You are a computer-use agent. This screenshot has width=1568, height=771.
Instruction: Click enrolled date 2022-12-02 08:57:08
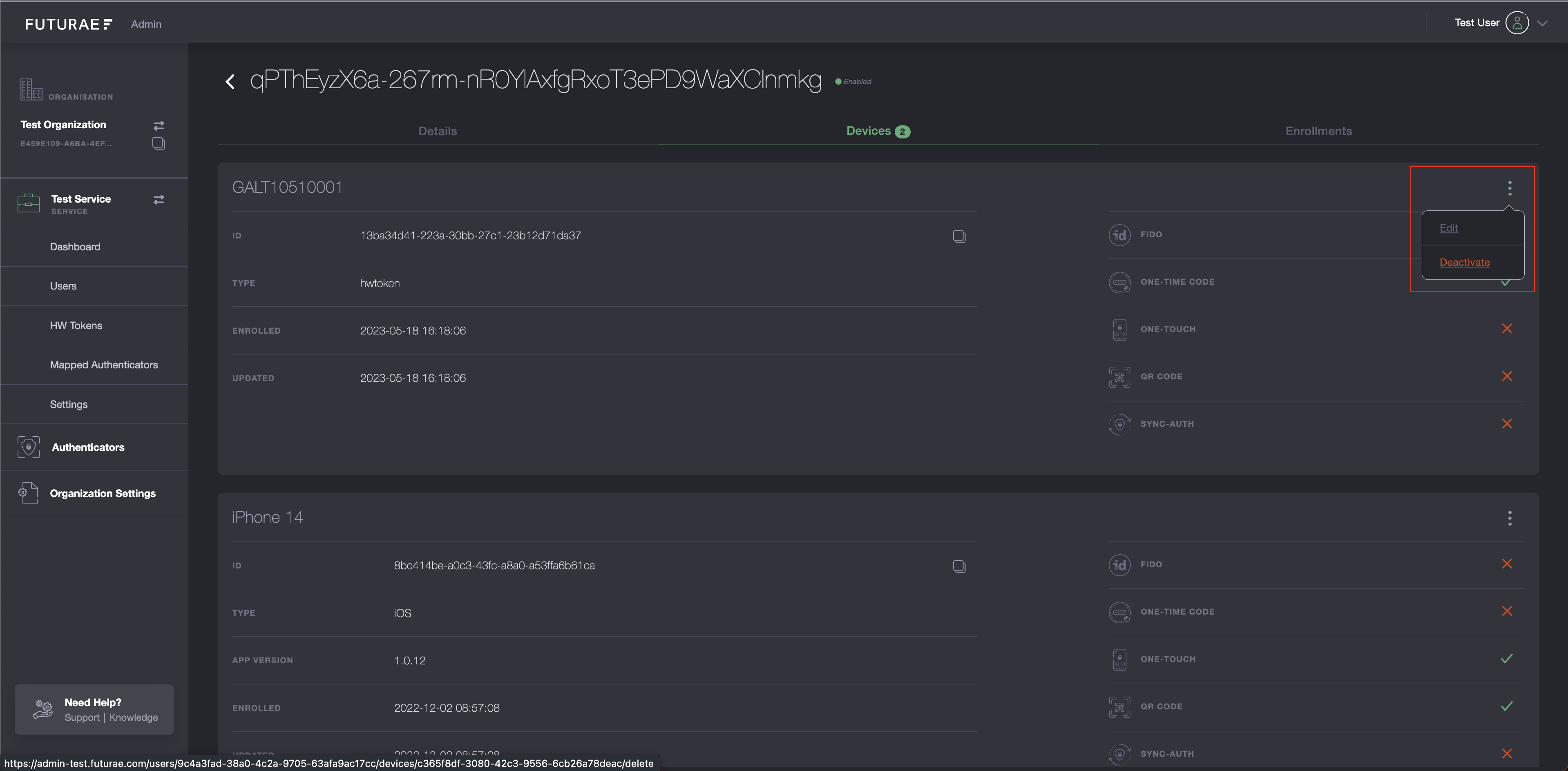pyautogui.click(x=447, y=708)
